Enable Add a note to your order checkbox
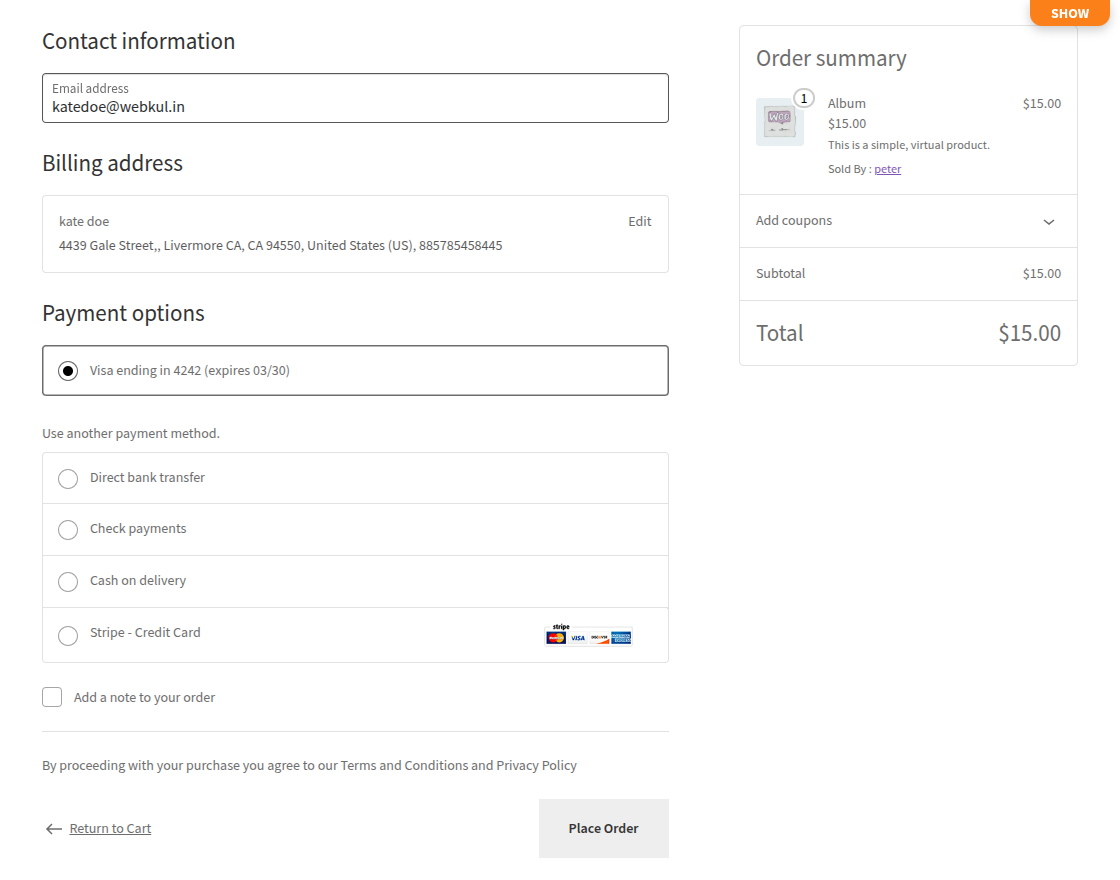 point(52,697)
